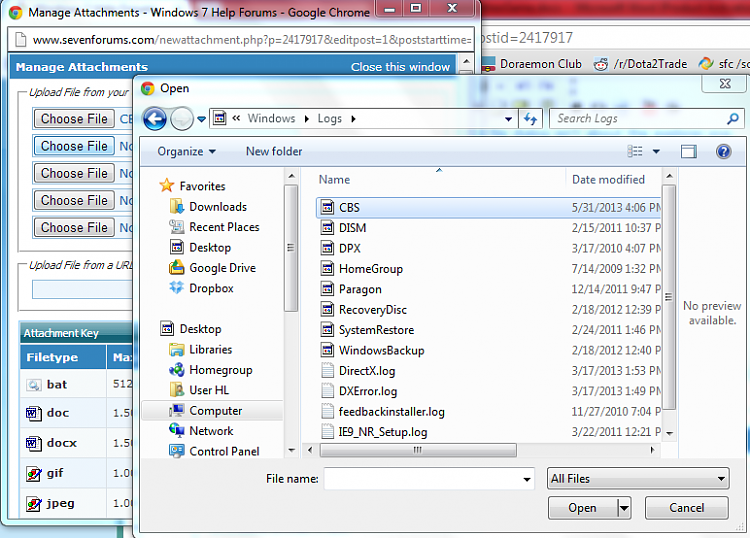The height and width of the screenshot is (538, 750).
Task: Open the Doraemon Club bookmark in Chrome
Action: tap(533, 64)
